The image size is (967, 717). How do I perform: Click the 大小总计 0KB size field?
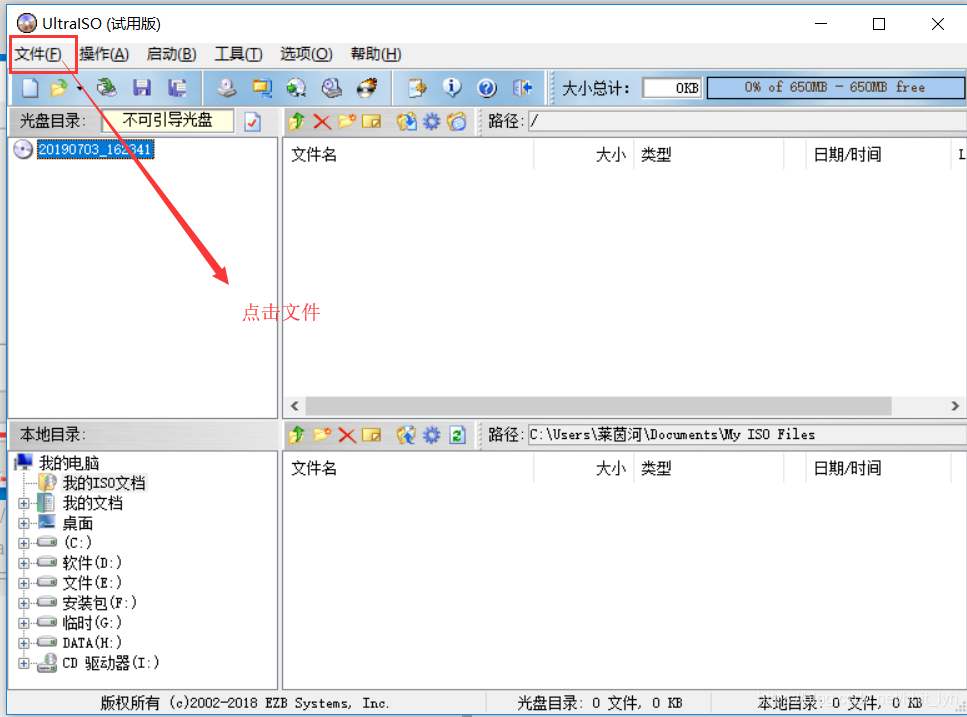pyautogui.click(x=672, y=88)
